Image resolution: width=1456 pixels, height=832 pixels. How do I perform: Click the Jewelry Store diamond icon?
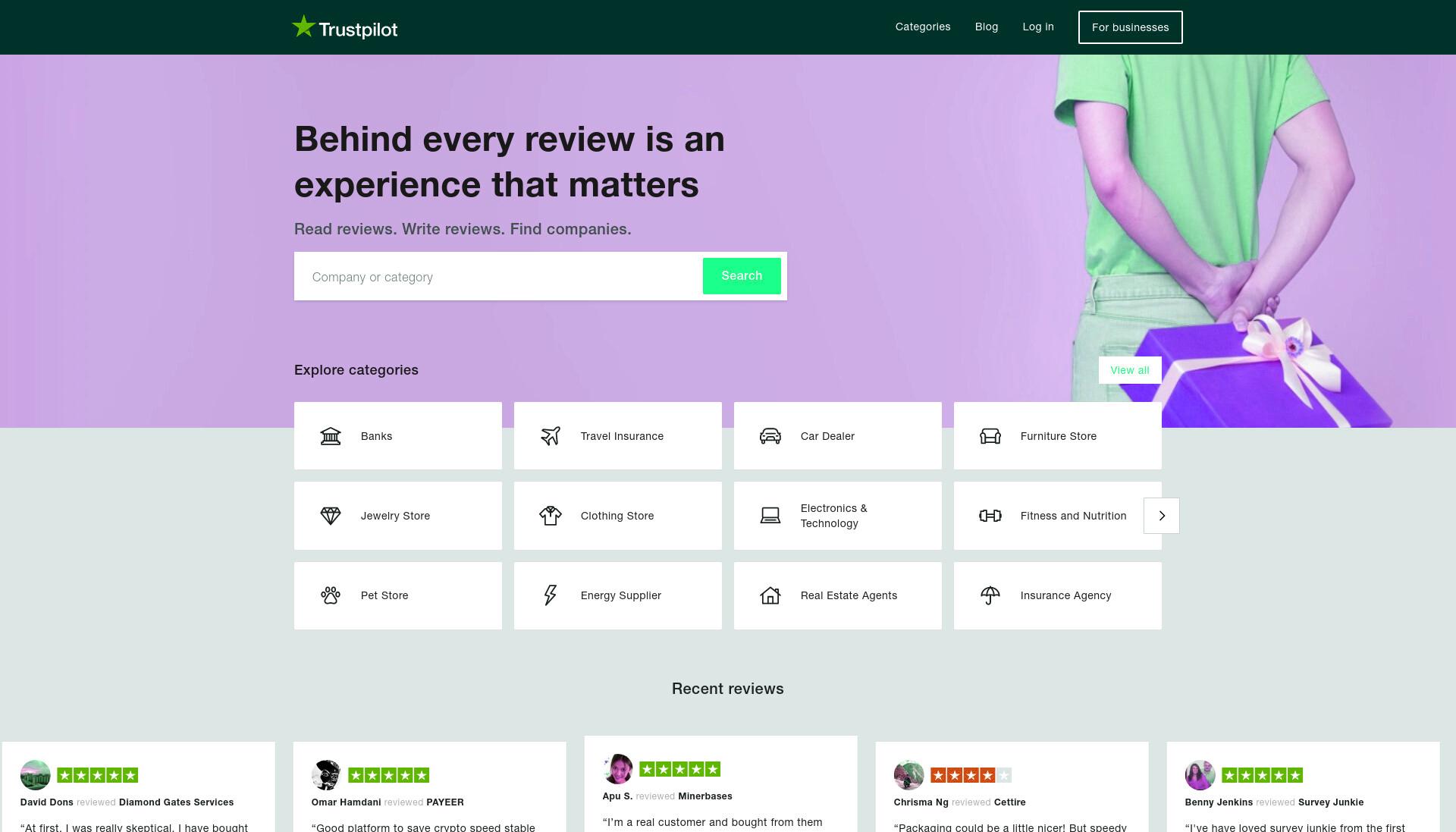[x=331, y=516]
